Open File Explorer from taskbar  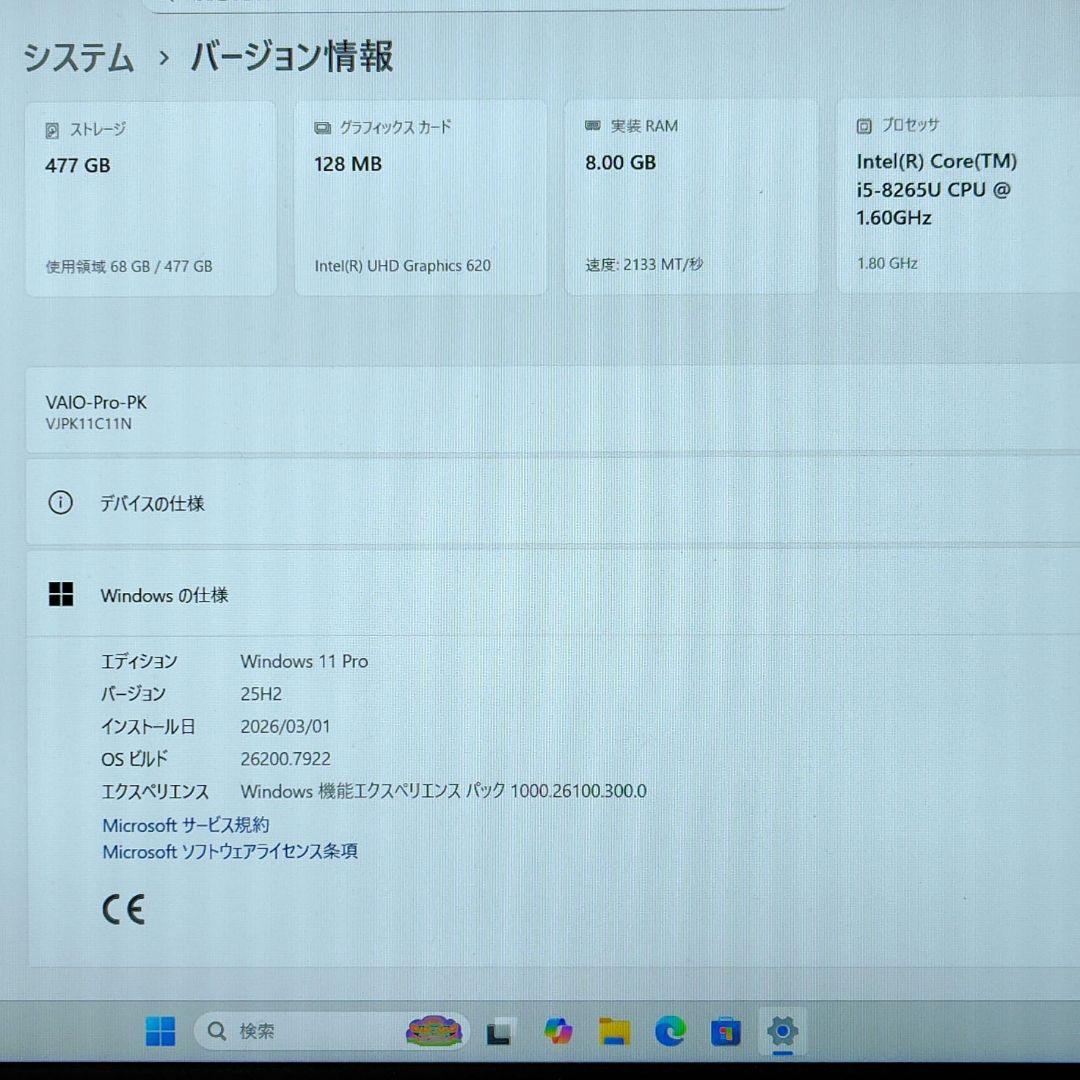(x=614, y=1031)
